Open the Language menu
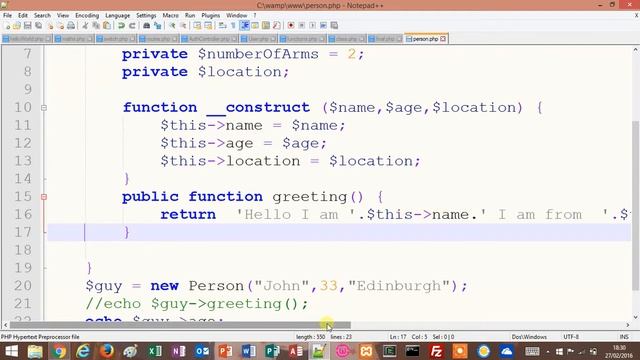The image size is (640, 360). (118, 16)
